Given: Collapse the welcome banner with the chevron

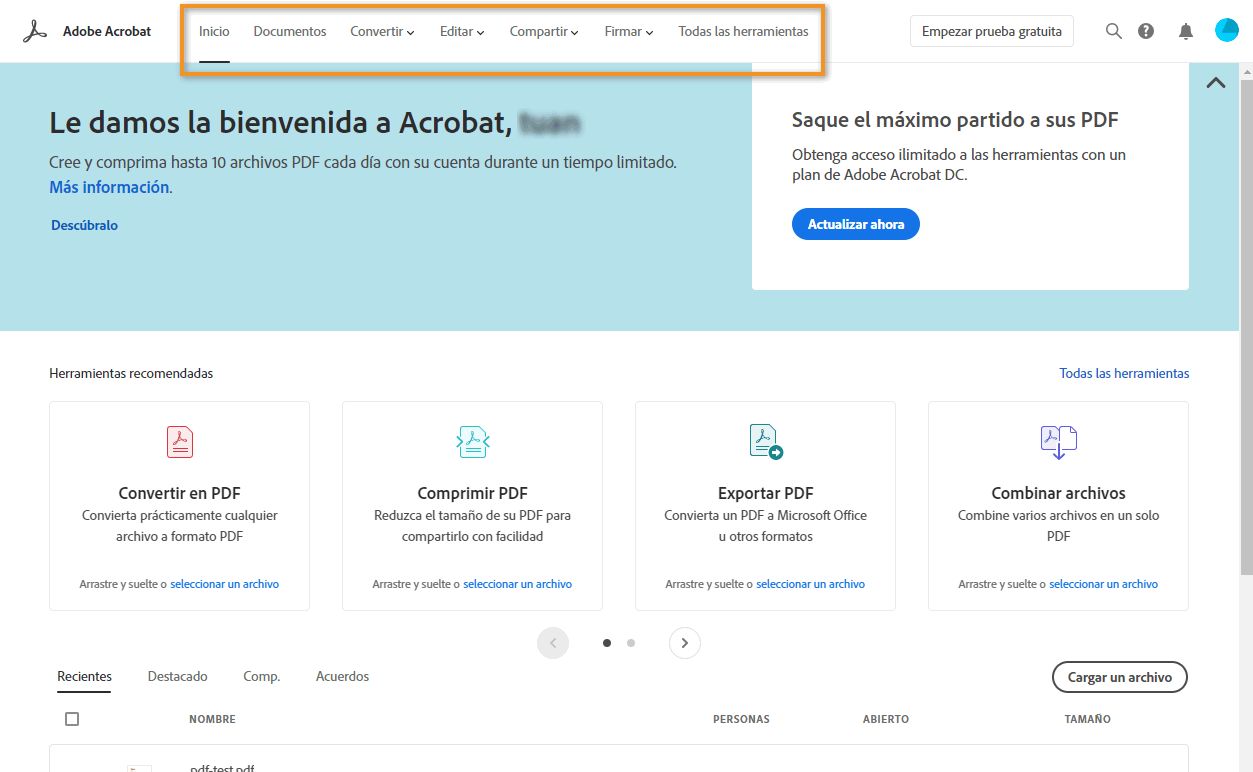Looking at the screenshot, I should (1216, 83).
